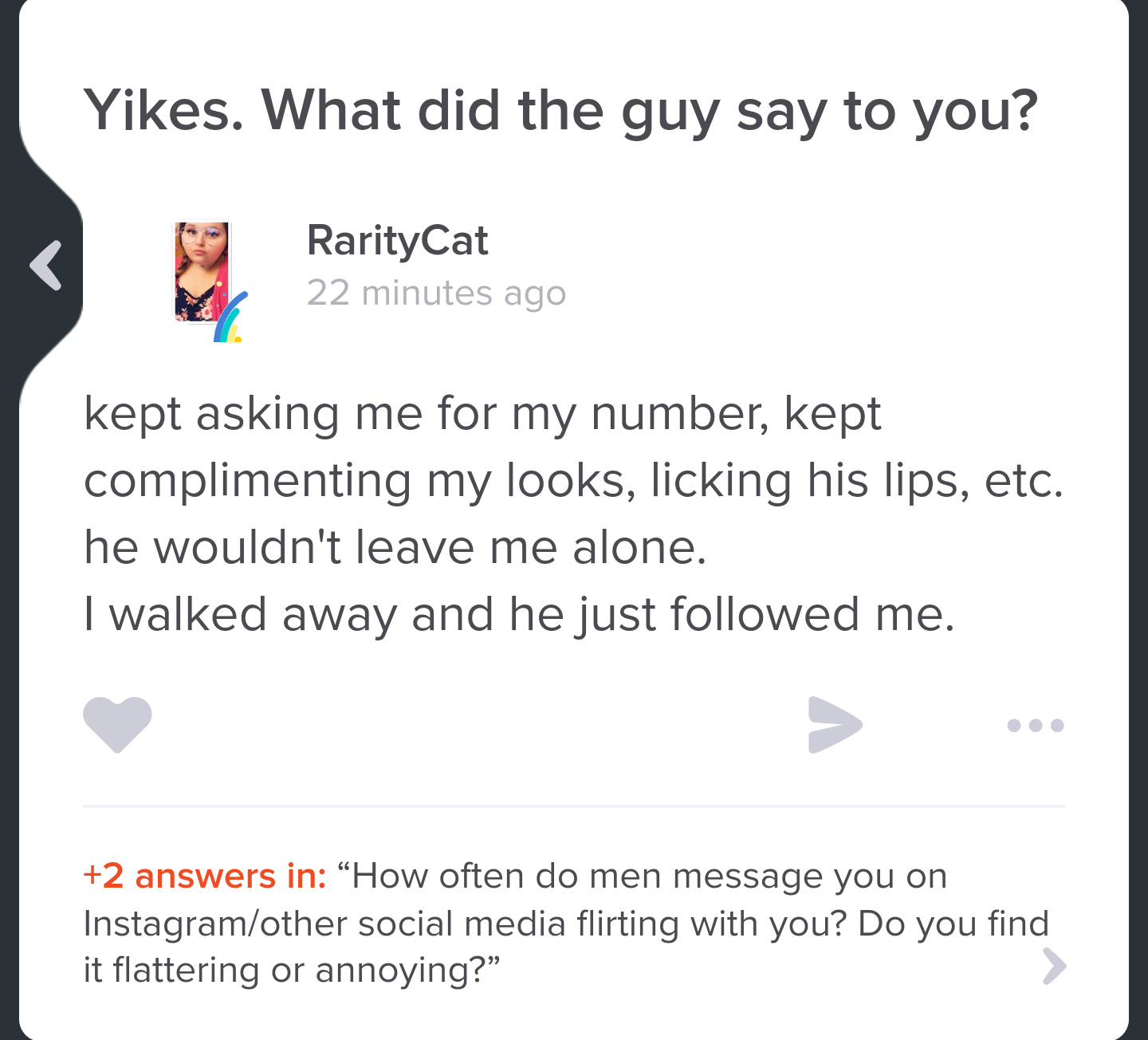The height and width of the screenshot is (1040, 1148).
Task: Open the three-dot more options menu
Action: click(x=1035, y=725)
